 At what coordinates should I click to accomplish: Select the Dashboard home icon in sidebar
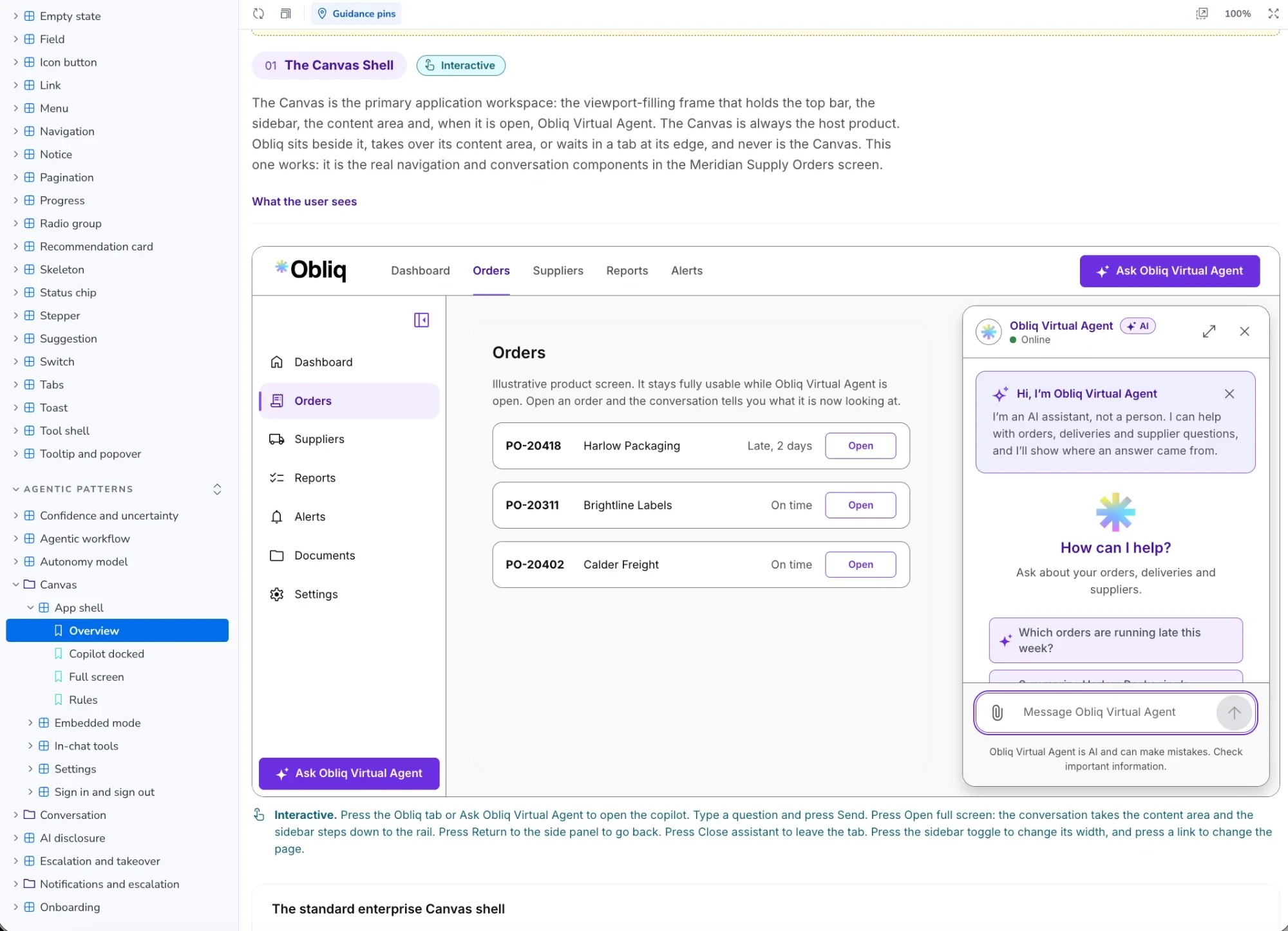pyautogui.click(x=277, y=362)
